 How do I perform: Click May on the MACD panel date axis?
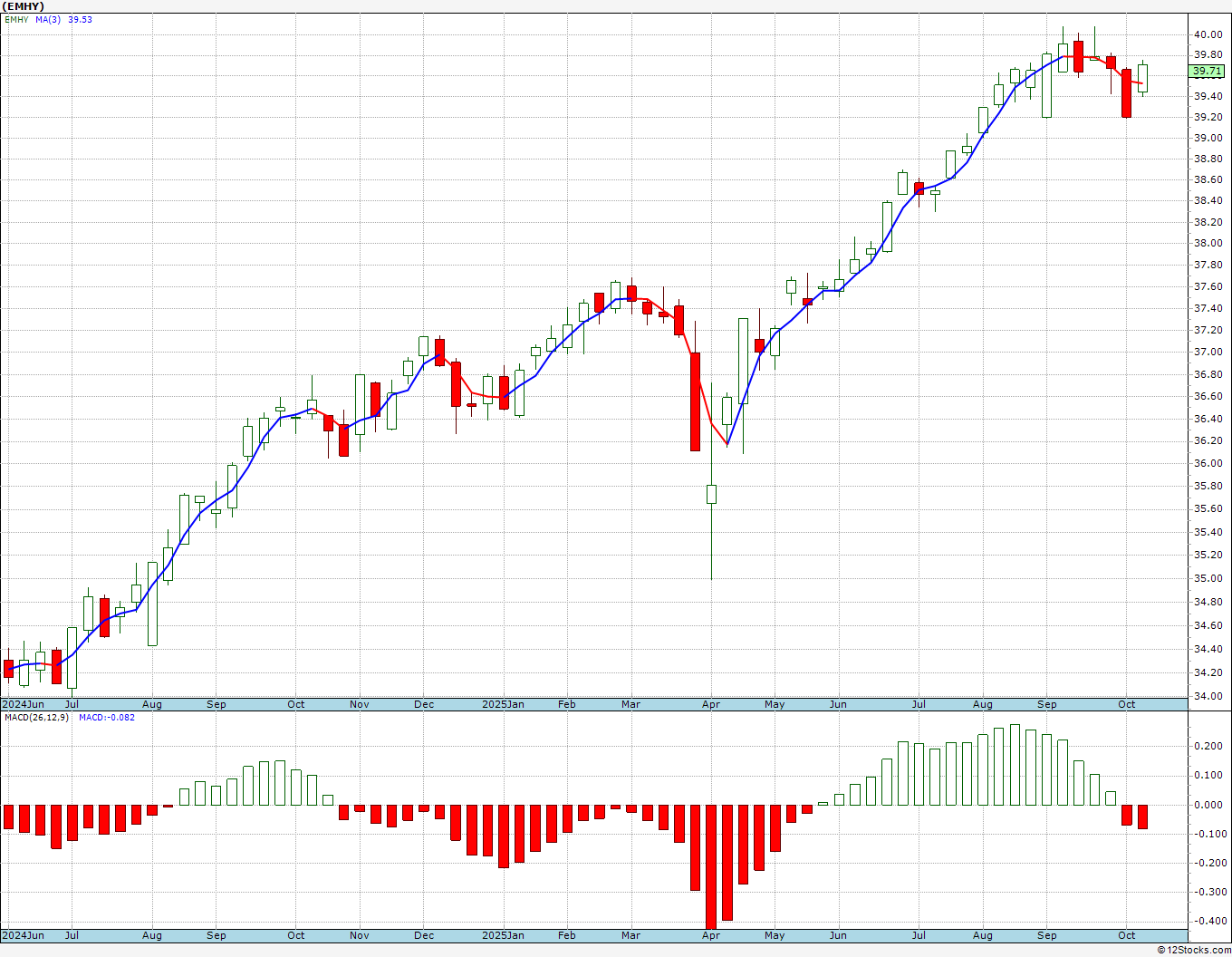(775, 935)
